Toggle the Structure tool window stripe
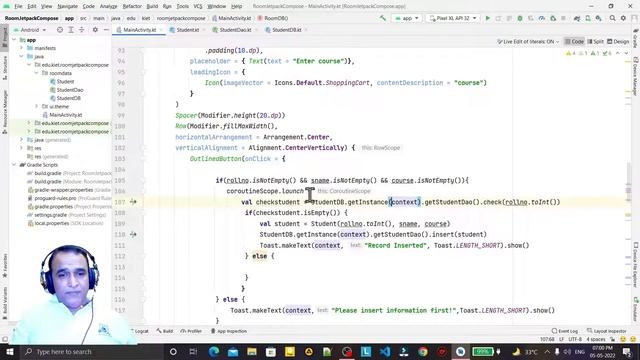 (x=4, y=67)
